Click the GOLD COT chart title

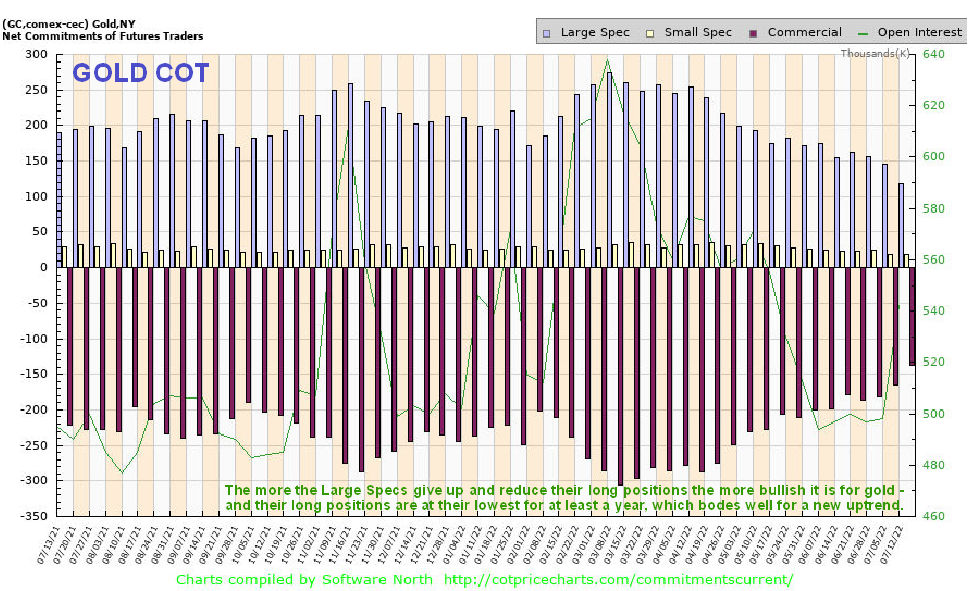[x=140, y=73]
